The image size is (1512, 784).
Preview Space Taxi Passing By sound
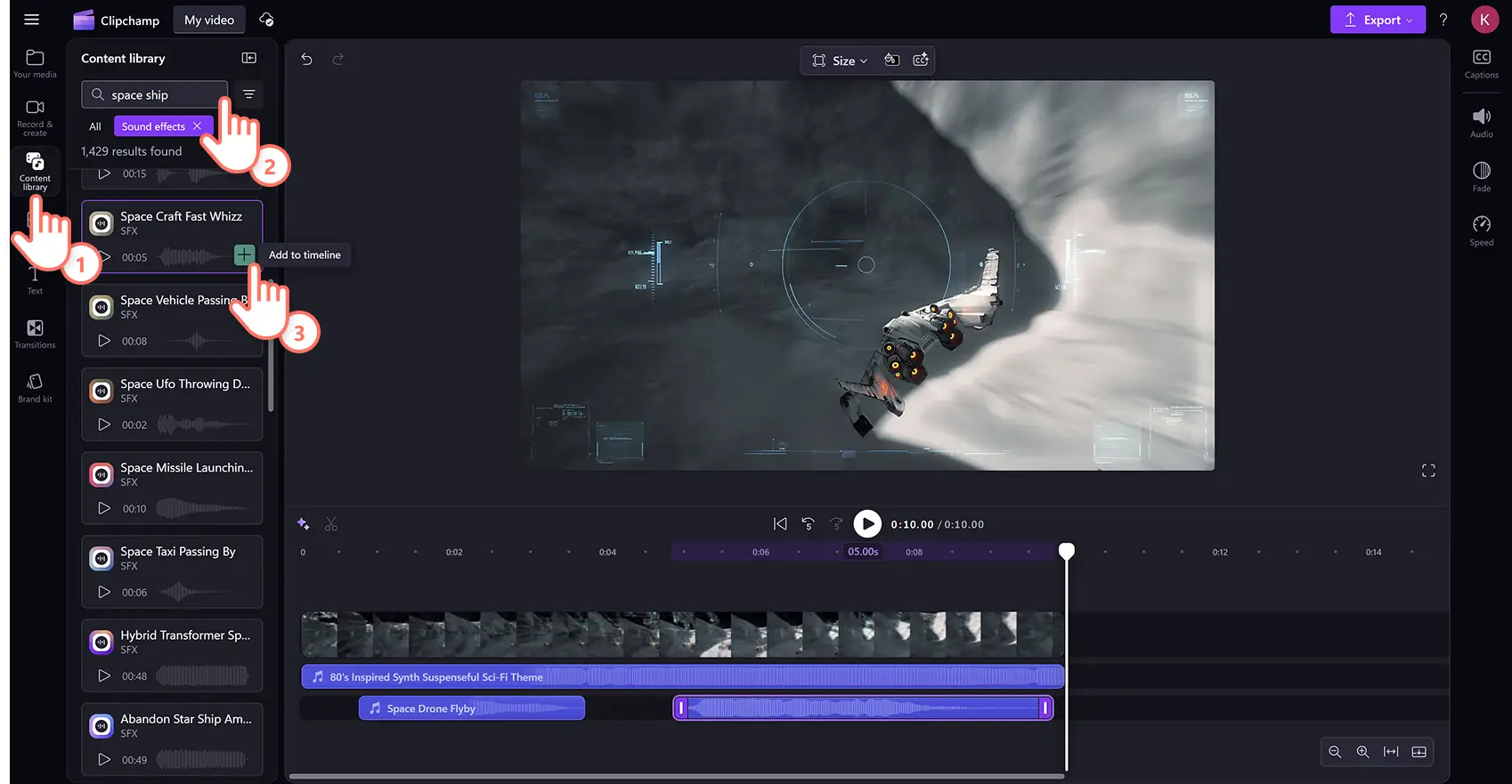coord(104,592)
